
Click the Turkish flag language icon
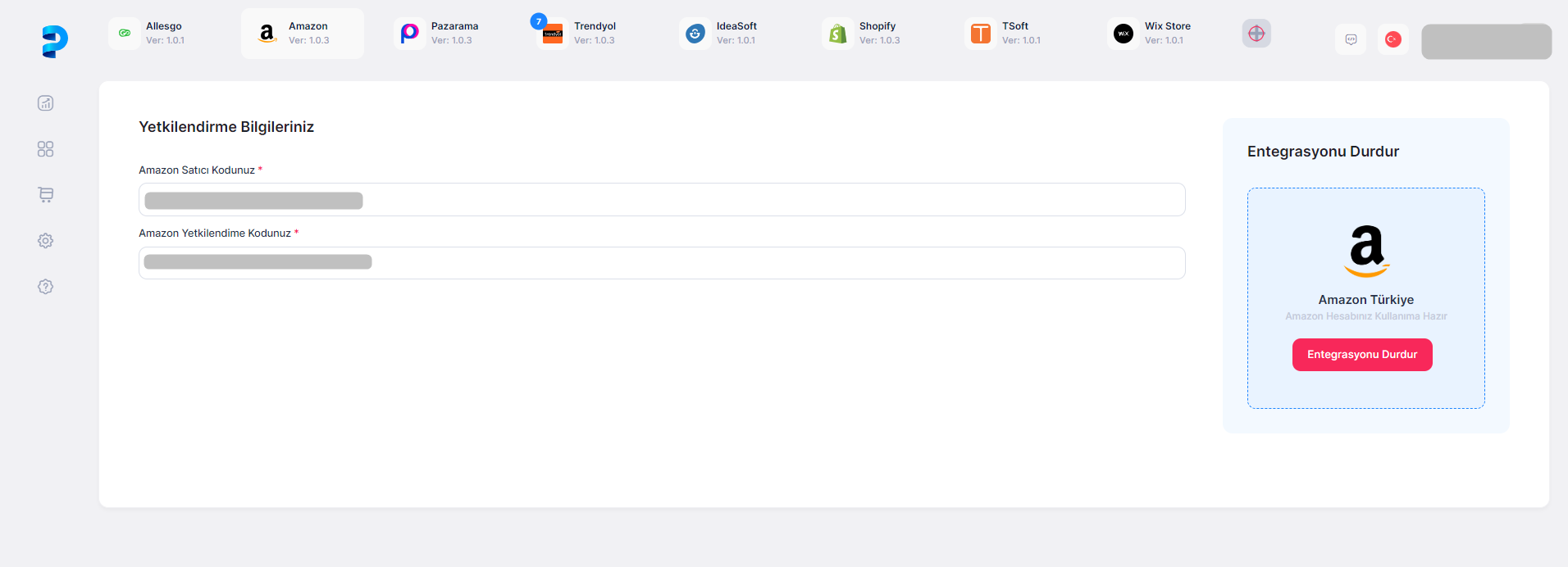point(1393,39)
